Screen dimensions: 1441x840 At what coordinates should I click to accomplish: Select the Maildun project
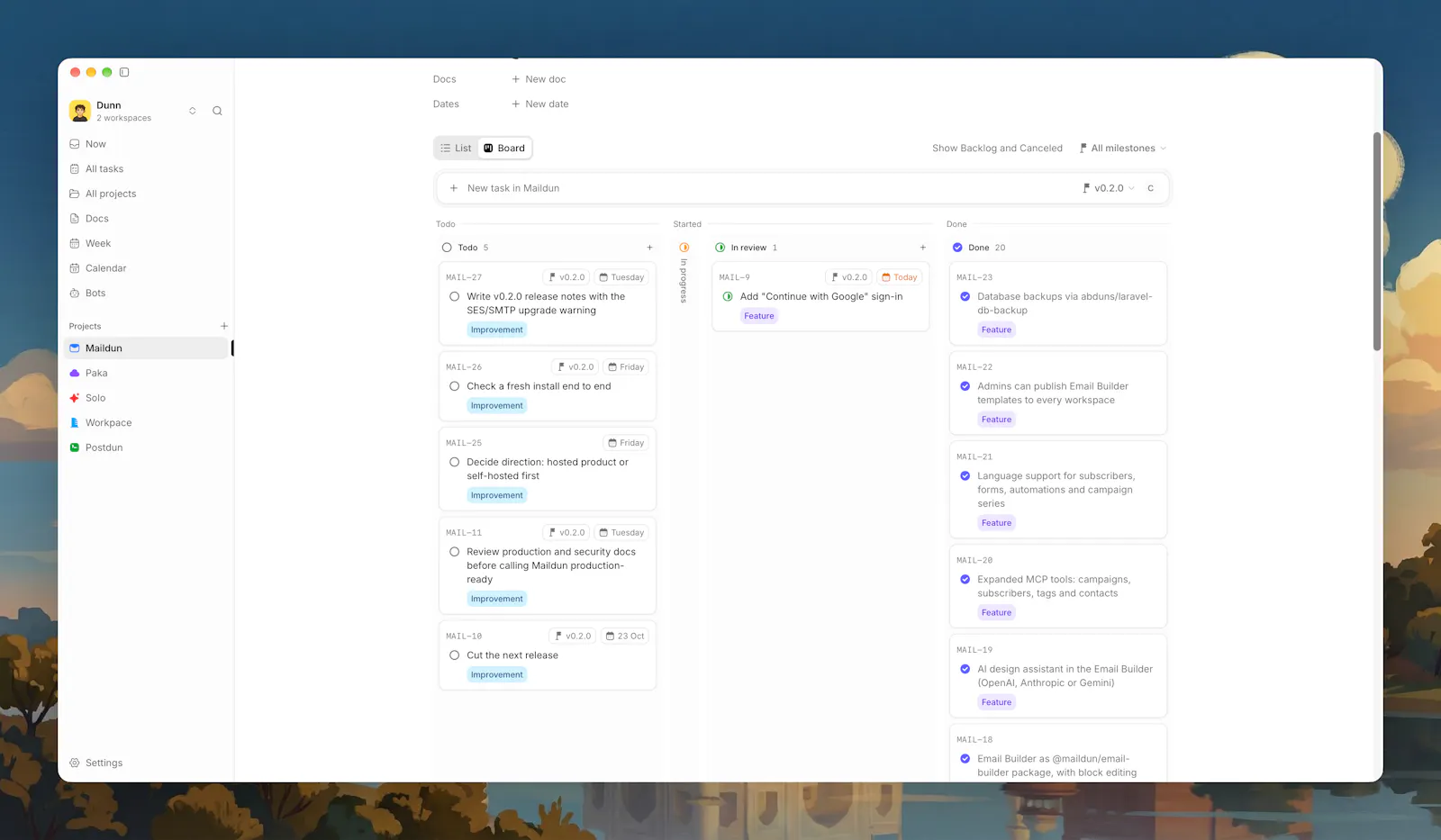pos(146,348)
